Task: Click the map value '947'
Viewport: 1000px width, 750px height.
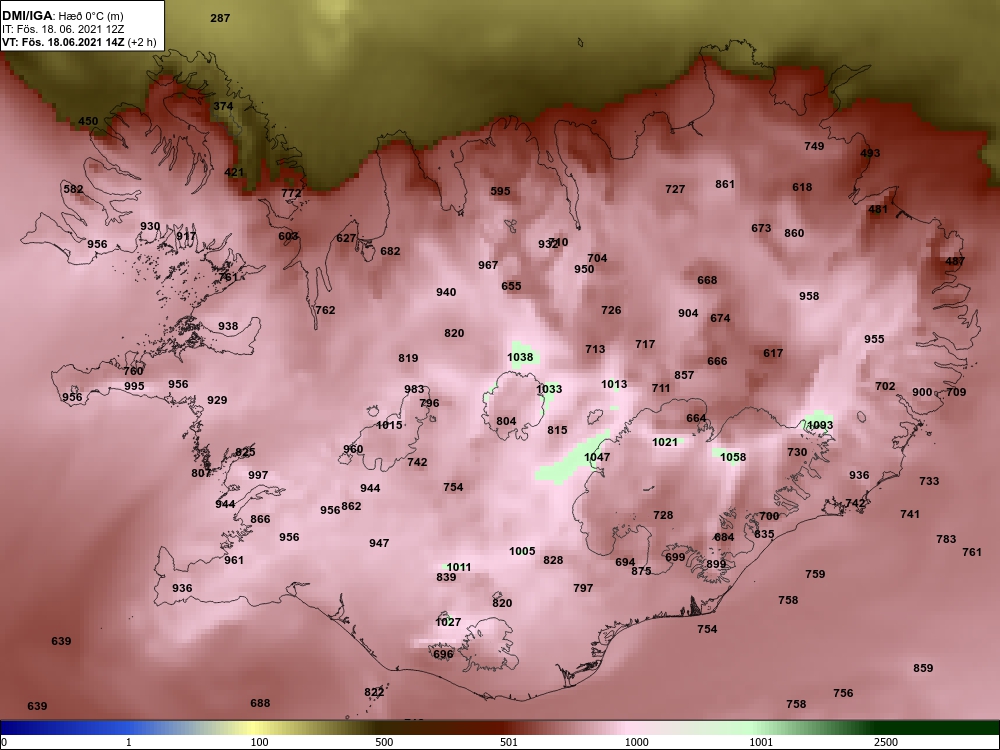Action: point(379,543)
